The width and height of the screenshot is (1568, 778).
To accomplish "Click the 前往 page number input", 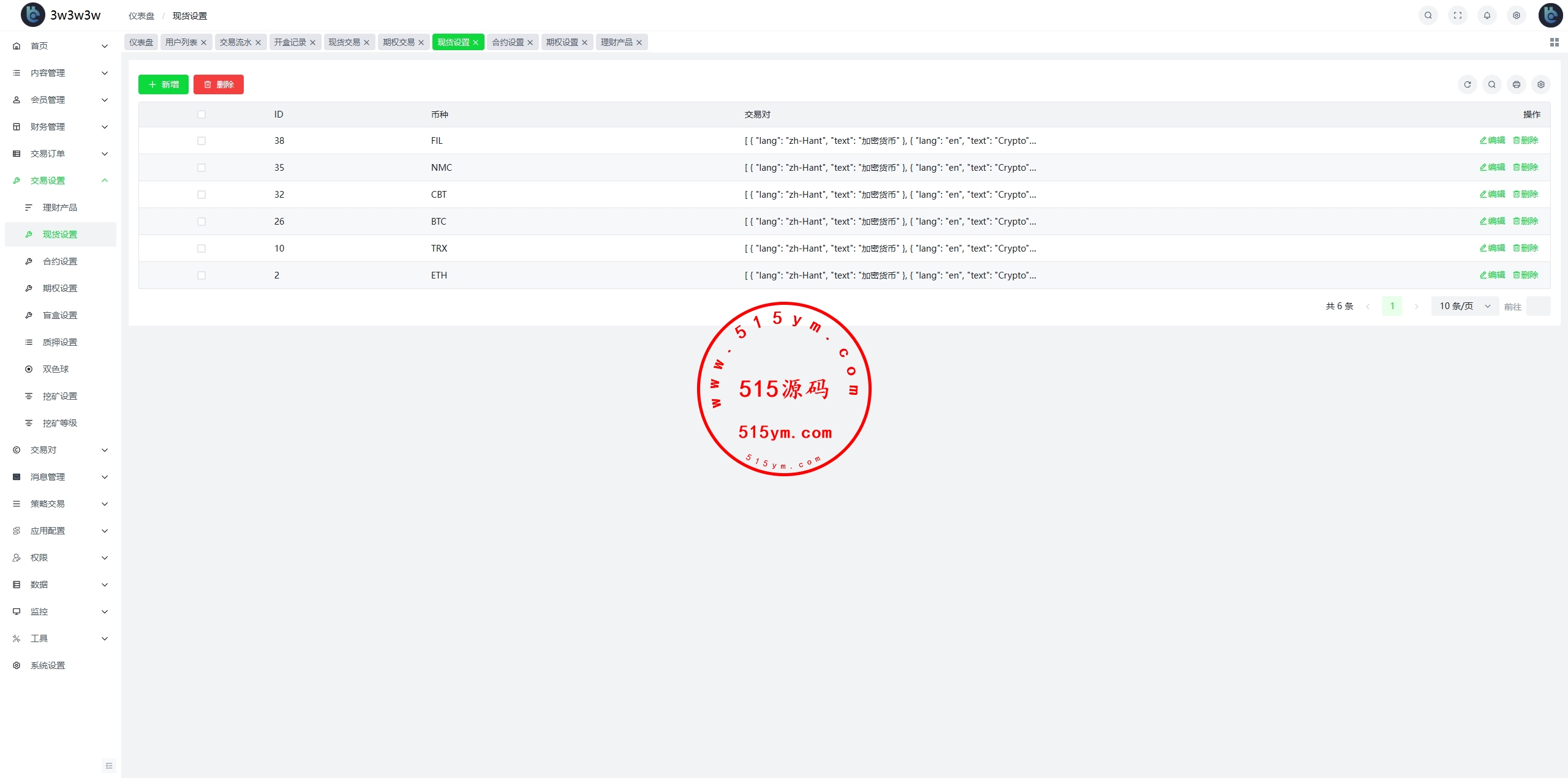I will click(1537, 306).
